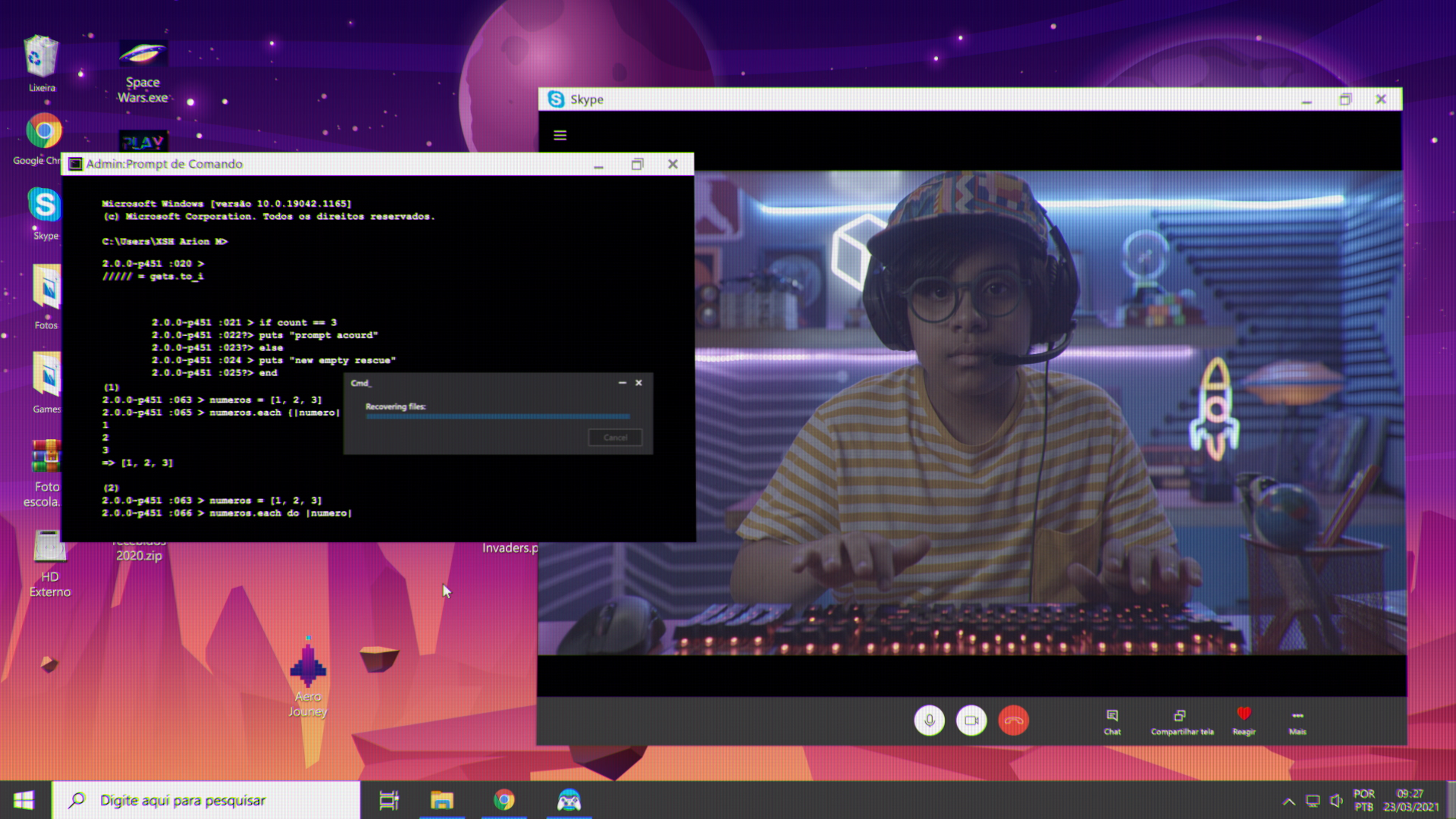The width and height of the screenshot is (1456, 819).
Task: Open File Explorer from the taskbar
Action: pyautogui.click(x=442, y=800)
